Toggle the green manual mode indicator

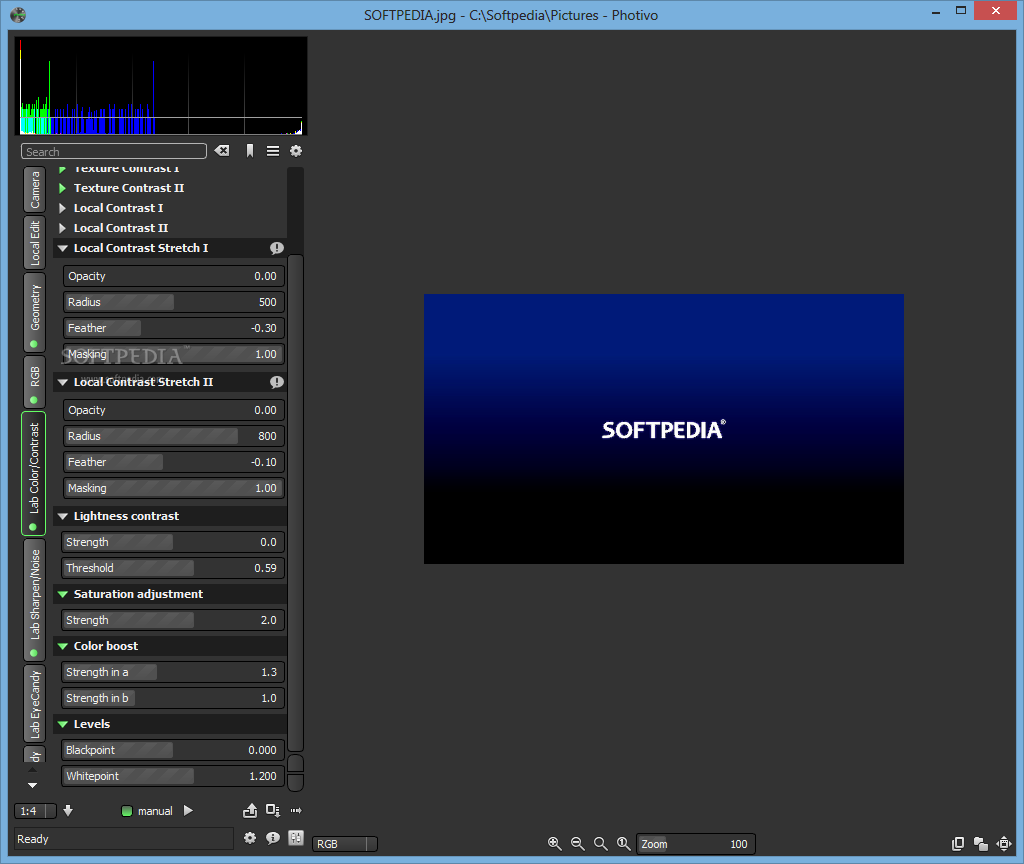point(127,811)
